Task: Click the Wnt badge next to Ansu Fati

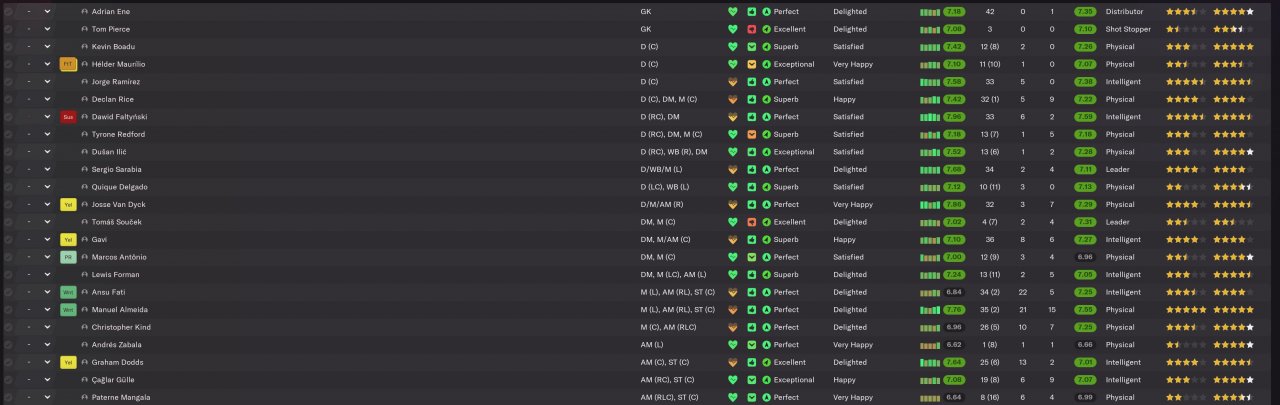Action: coord(68,292)
